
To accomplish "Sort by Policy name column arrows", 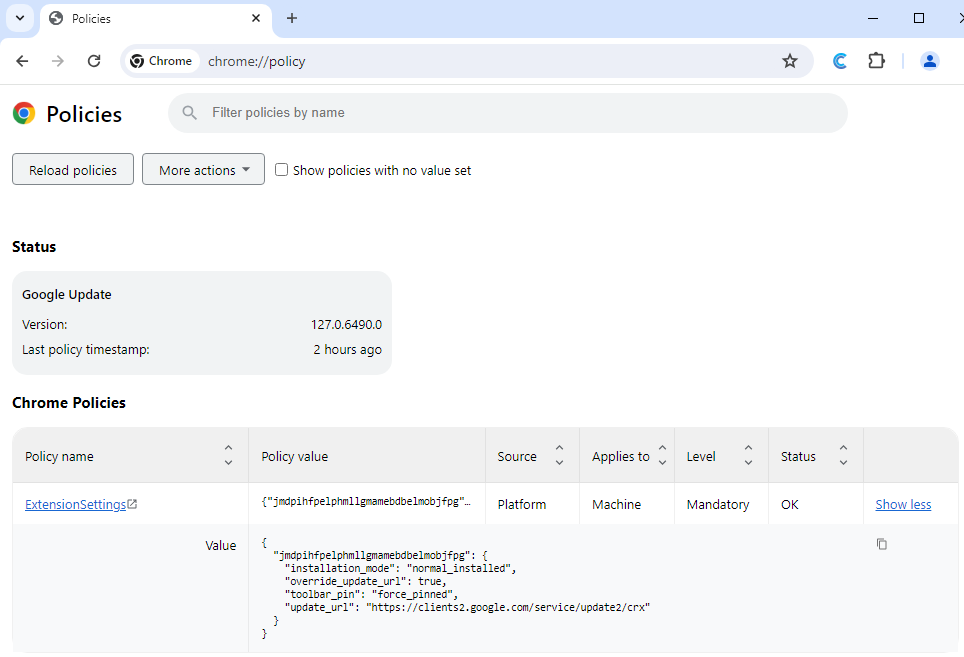I will (228, 455).
